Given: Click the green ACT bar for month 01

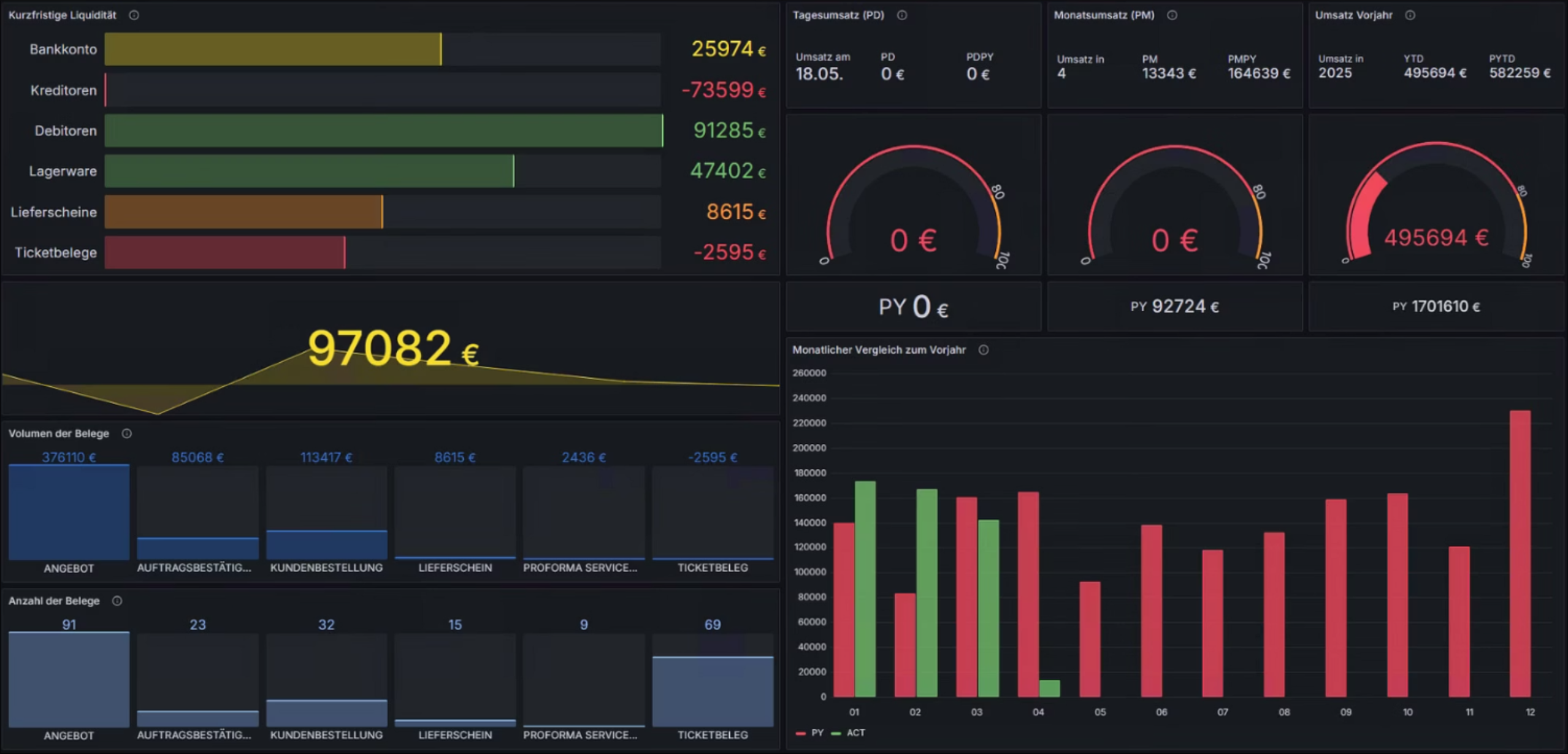Looking at the screenshot, I should (865, 589).
